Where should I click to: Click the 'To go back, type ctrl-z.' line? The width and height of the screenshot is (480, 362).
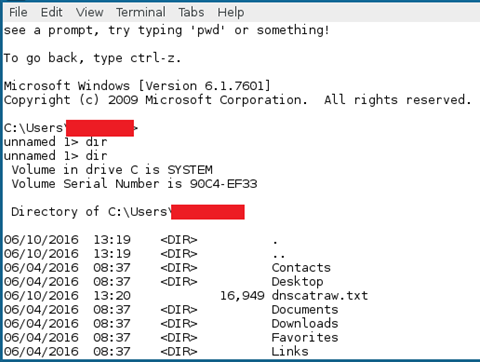coord(93,58)
